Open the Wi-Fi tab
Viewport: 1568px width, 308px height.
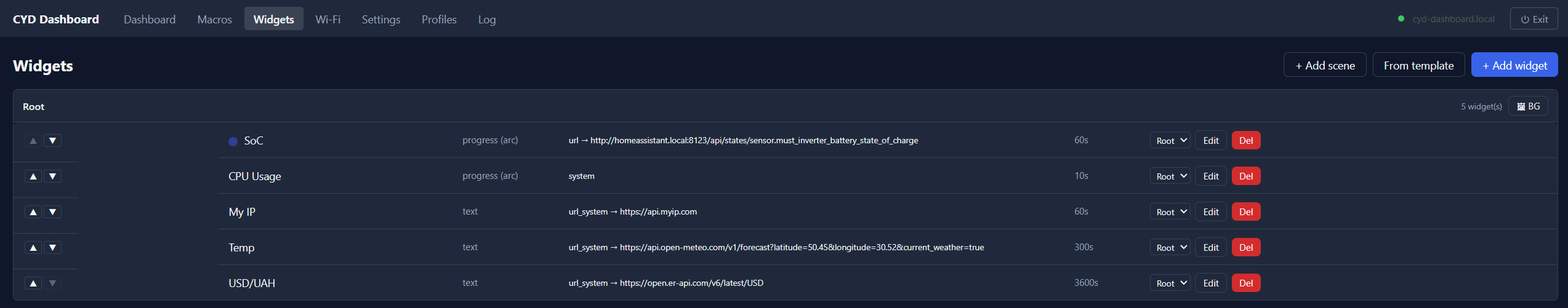tap(328, 19)
